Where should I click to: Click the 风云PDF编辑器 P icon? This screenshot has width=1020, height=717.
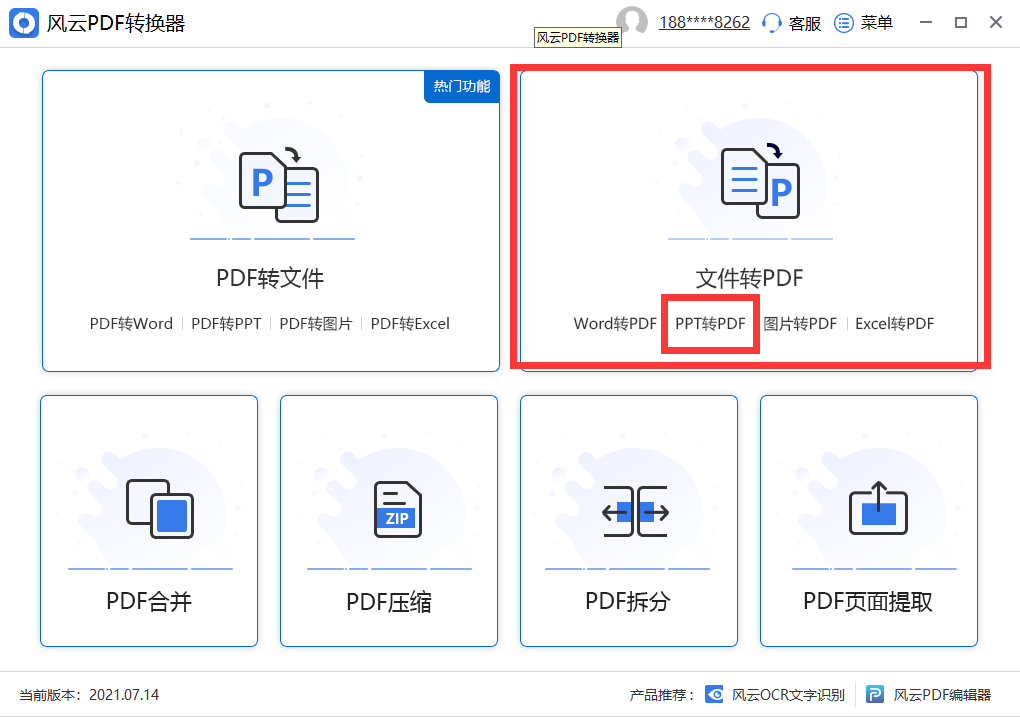[x=875, y=694]
